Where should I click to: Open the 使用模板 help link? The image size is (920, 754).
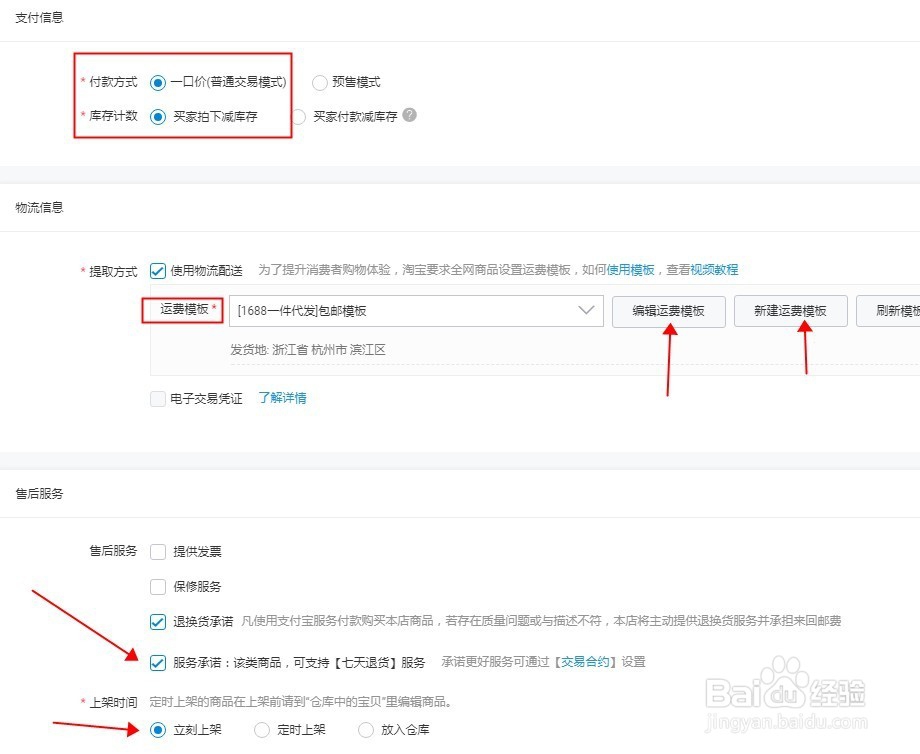(x=626, y=270)
